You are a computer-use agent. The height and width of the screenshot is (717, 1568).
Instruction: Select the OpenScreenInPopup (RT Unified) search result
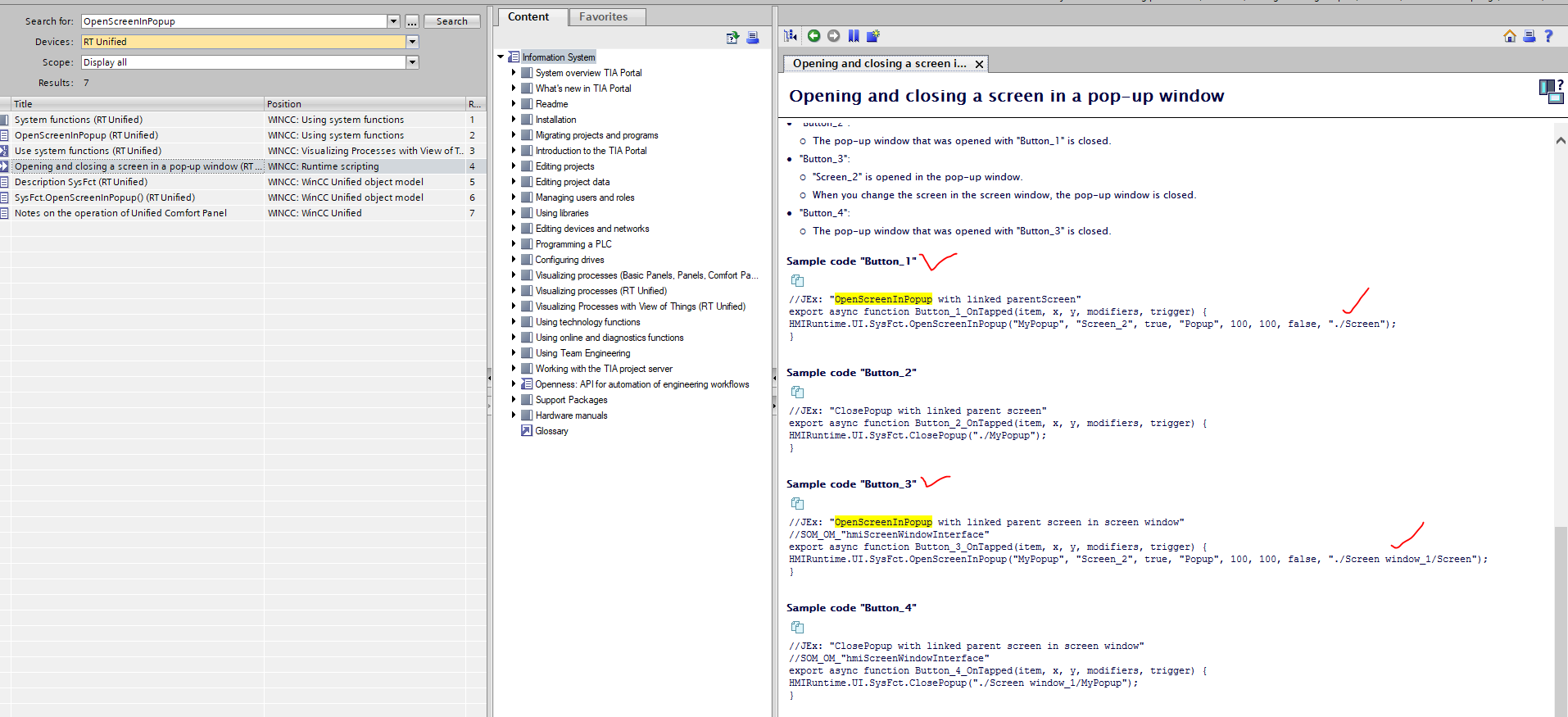click(x=86, y=135)
